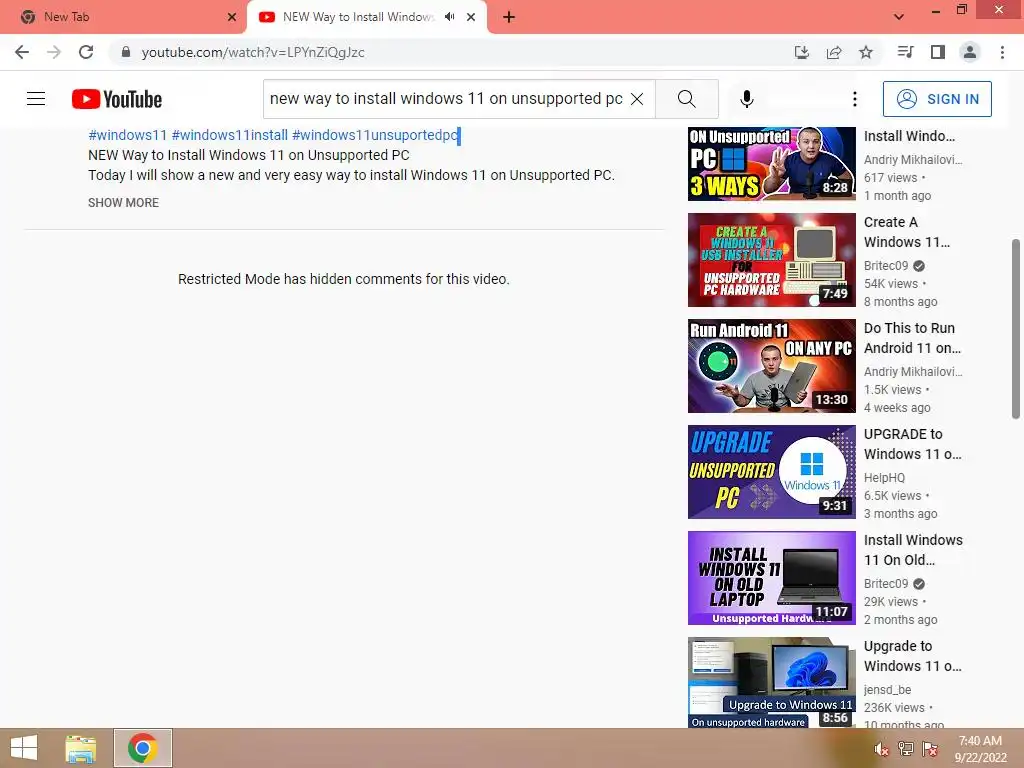
Task: Open Action Center flag tray icon
Action: tap(930, 749)
